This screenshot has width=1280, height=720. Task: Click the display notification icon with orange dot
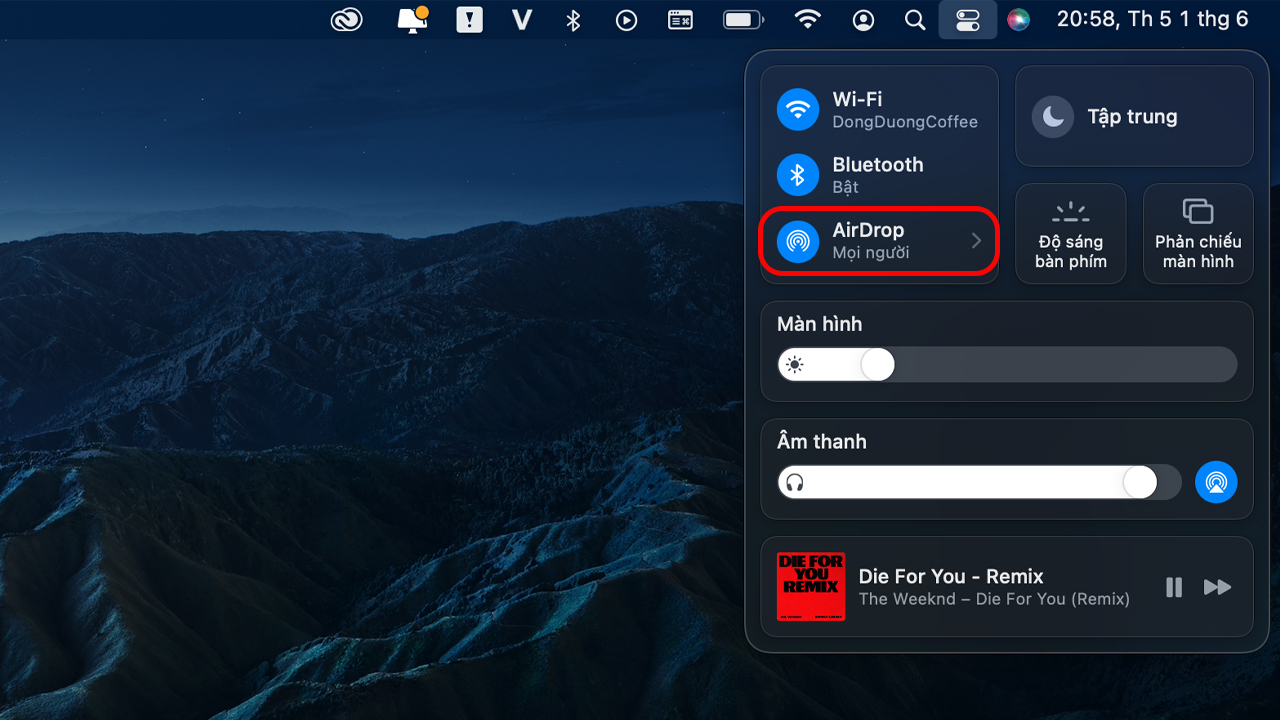click(x=413, y=19)
